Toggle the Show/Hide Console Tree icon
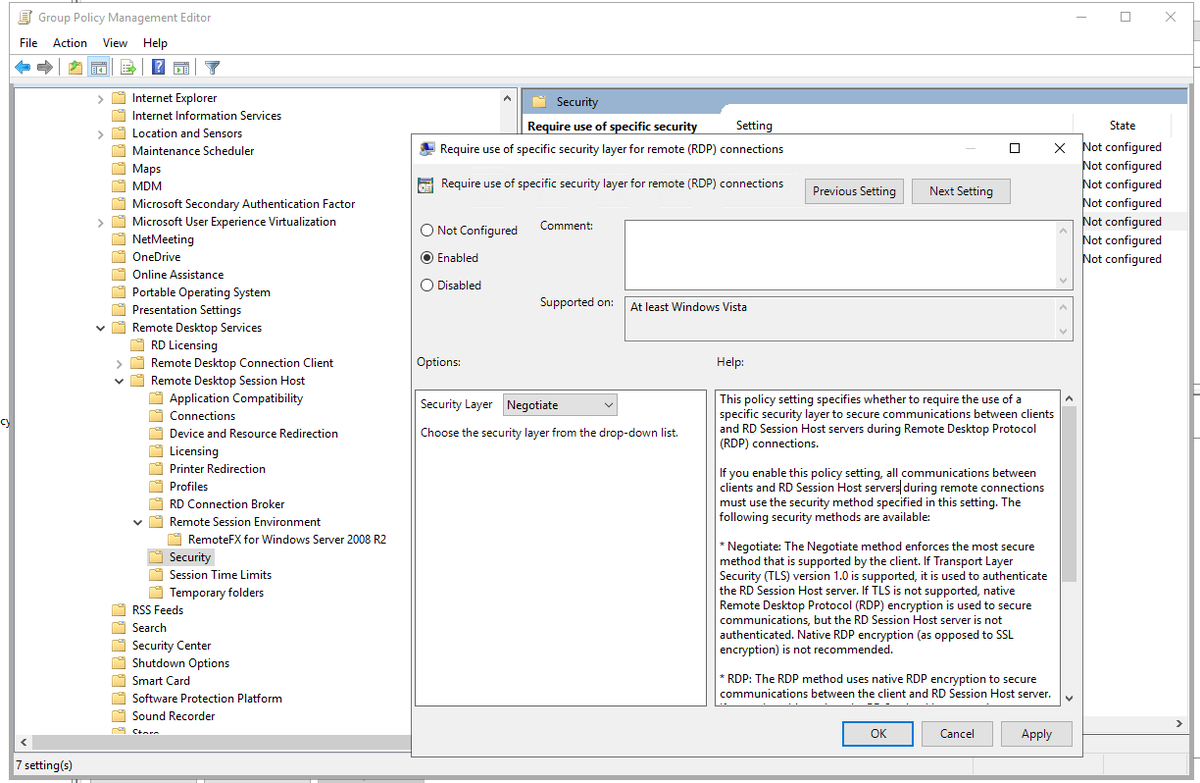The image size is (1200, 783). click(x=99, y=68)
